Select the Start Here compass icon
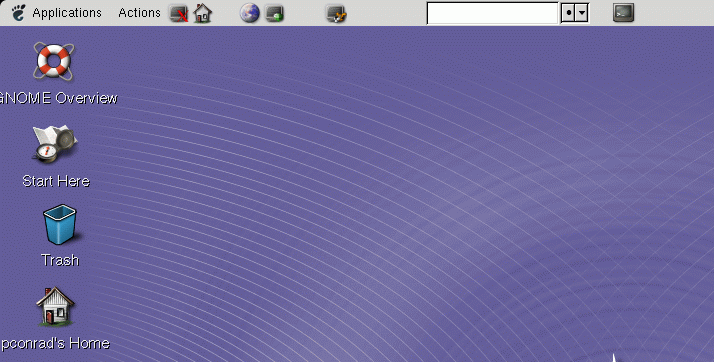The height and width of the screenshot is (362, 714). (54, 144)
